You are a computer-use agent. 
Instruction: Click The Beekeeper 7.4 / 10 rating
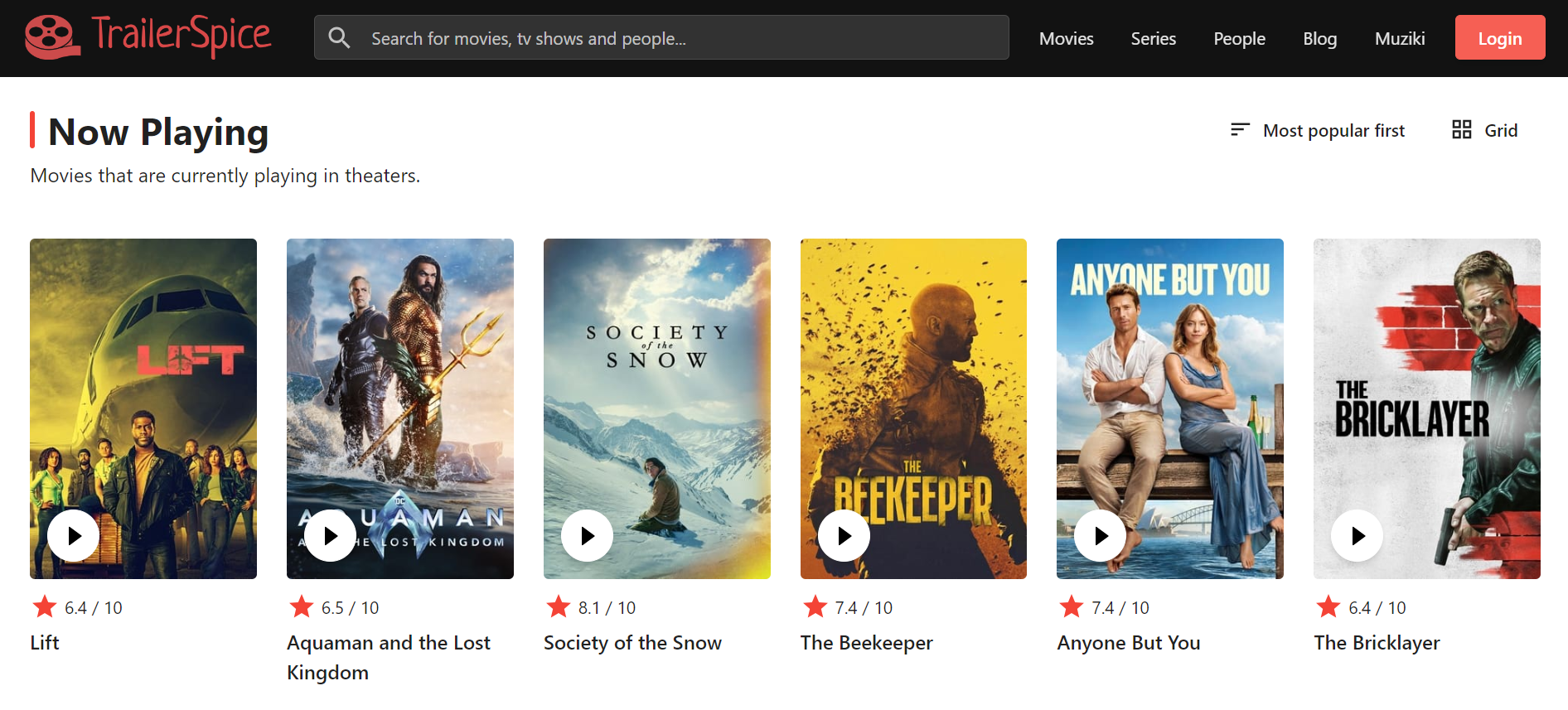pos(864,608)
